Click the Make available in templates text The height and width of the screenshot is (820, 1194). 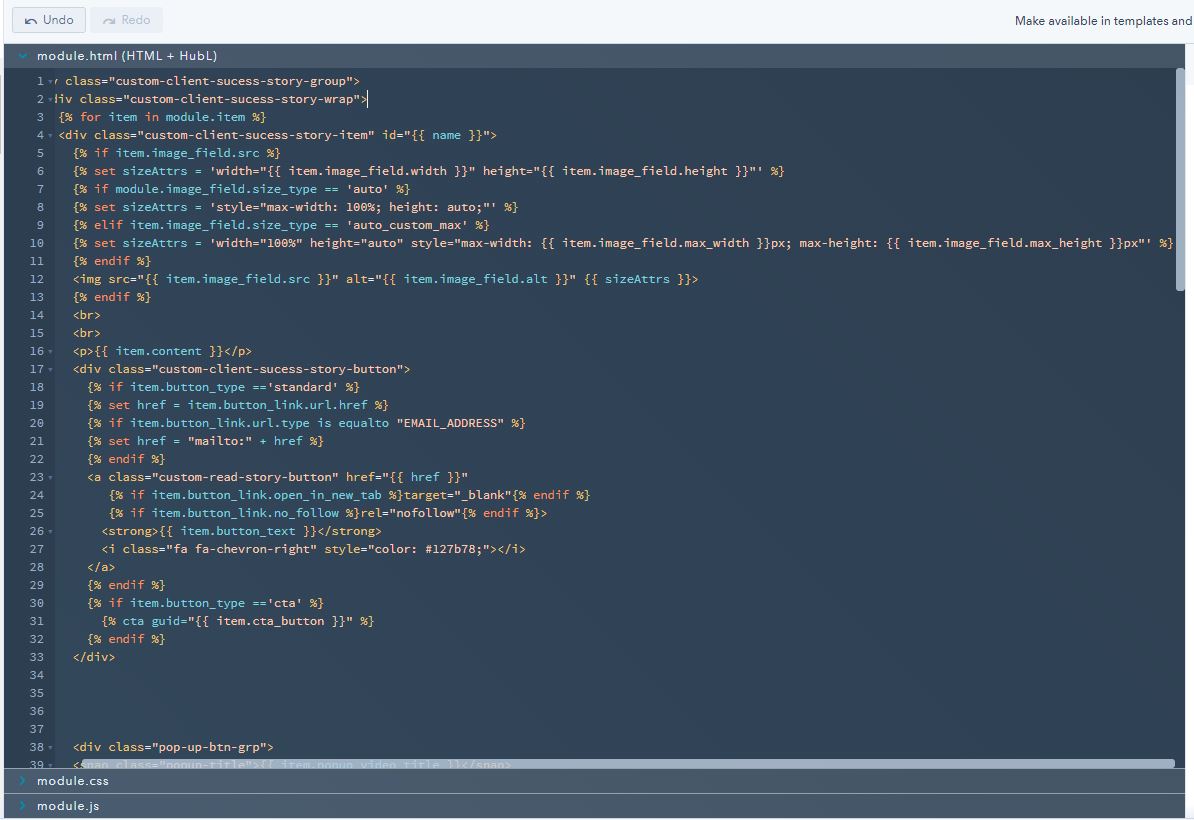tap(1100, 20)
